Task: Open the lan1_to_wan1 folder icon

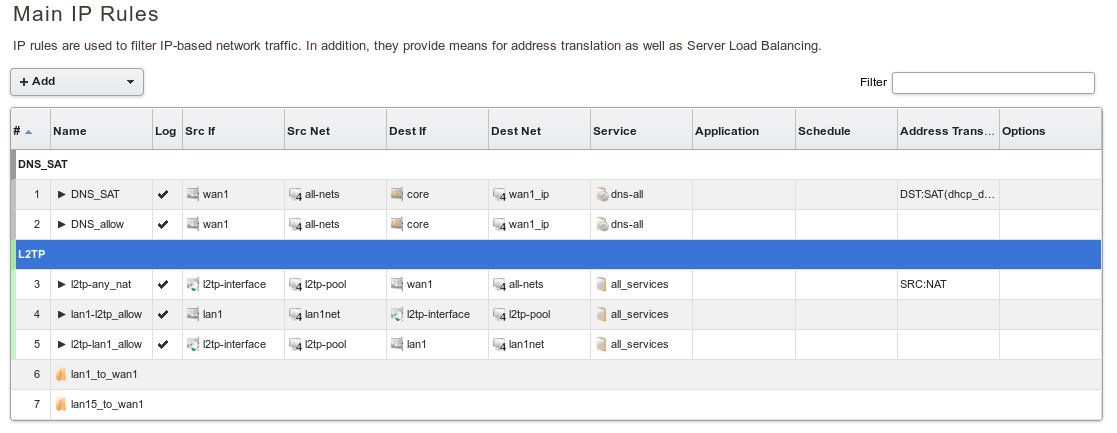Action: click(x=61, y=374)
